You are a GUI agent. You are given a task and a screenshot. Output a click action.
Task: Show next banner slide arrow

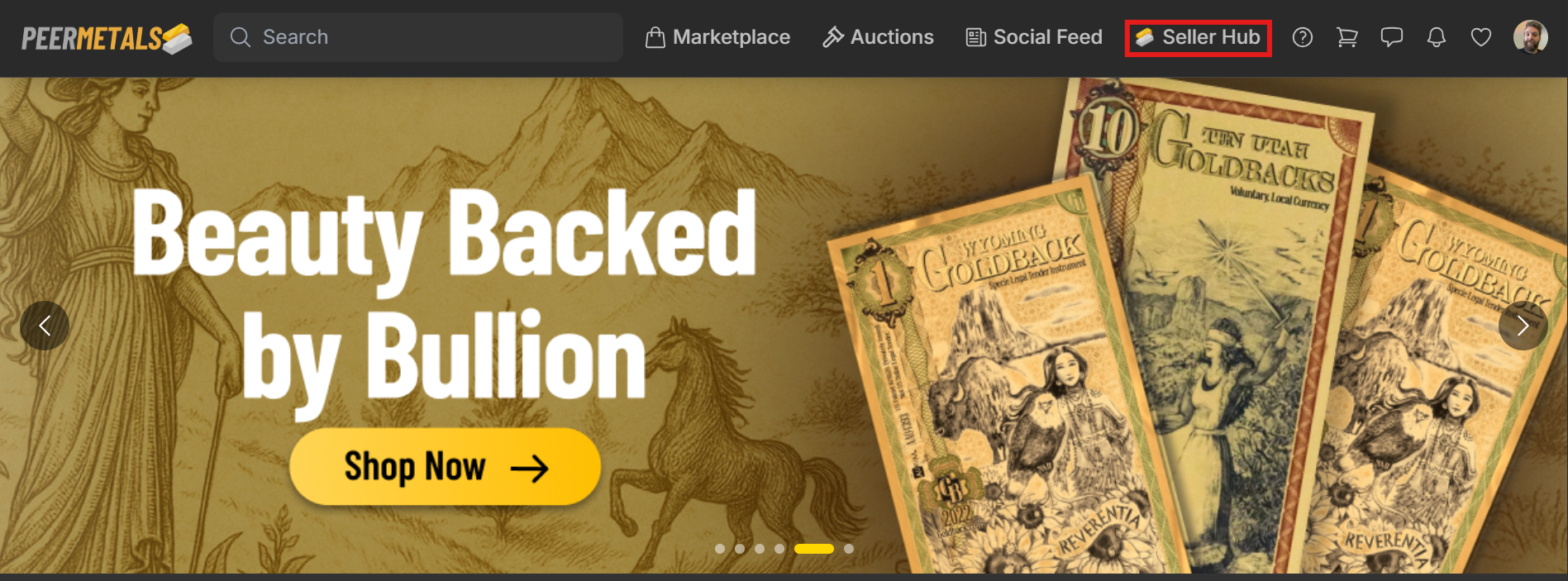pyautogui.click(x=1523, y=326)
